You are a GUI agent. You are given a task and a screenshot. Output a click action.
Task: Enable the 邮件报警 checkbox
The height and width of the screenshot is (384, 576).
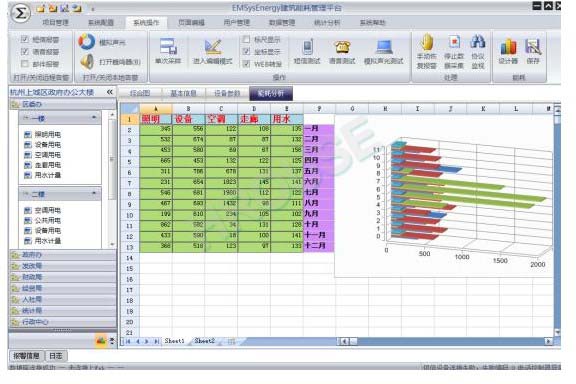(x=25, y=64)
